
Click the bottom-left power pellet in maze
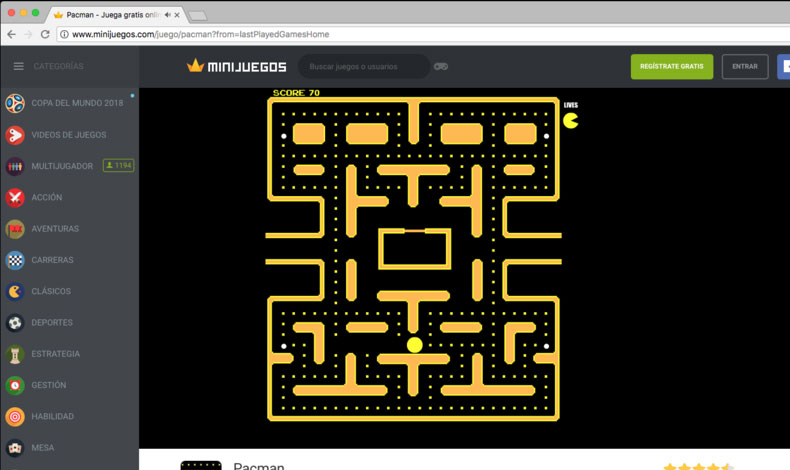tap(284, 346)
